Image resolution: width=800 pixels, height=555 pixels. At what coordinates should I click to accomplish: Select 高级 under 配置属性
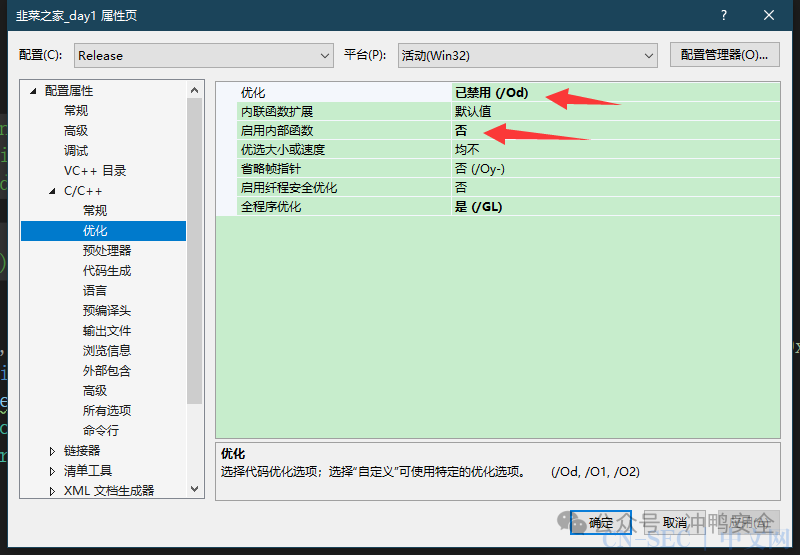point(76,131)
